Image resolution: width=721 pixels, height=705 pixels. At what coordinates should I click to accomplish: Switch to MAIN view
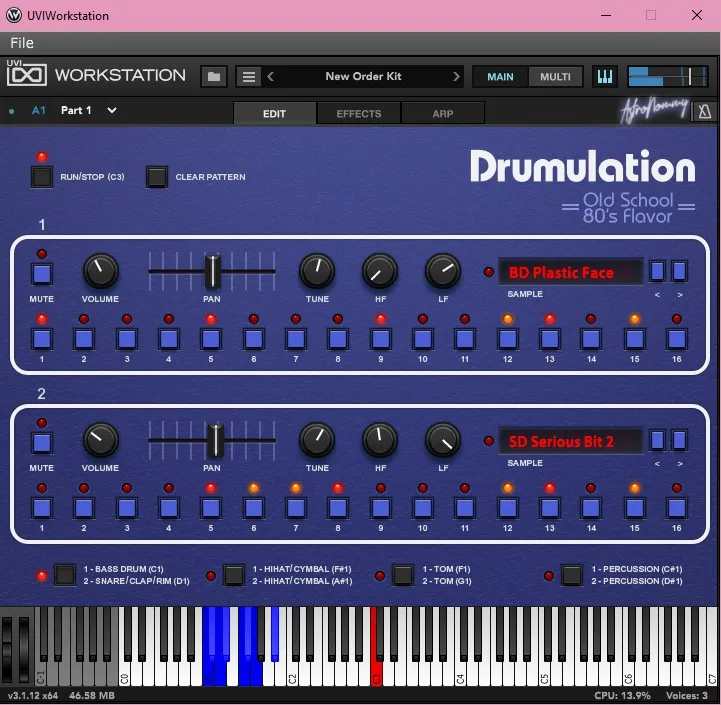500,77
